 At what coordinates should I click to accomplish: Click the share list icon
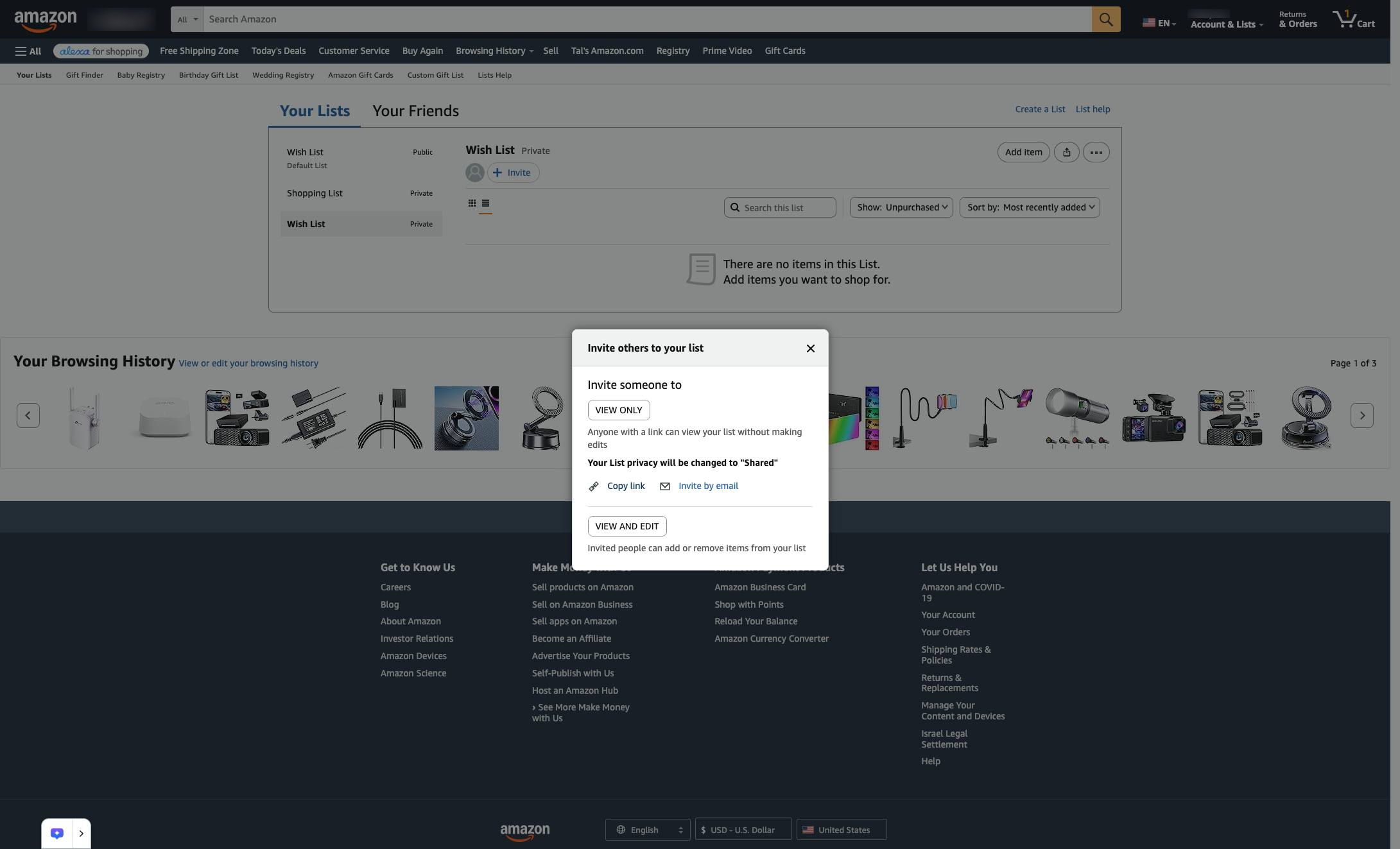pyautogui.click(x=1066, y=152)
